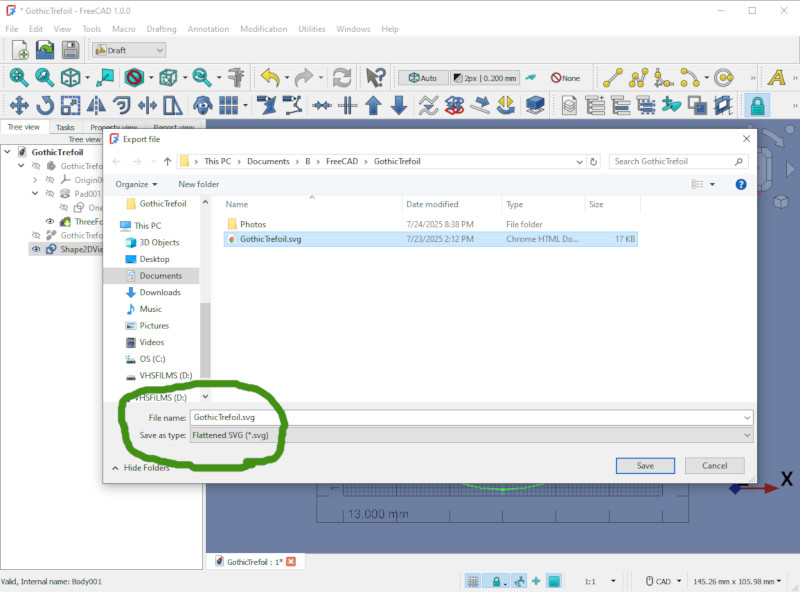This screenshot has width=800, height=592.
Task: Toggle visibility eye of Shape2DView item
Action: (x=36, y=249)
